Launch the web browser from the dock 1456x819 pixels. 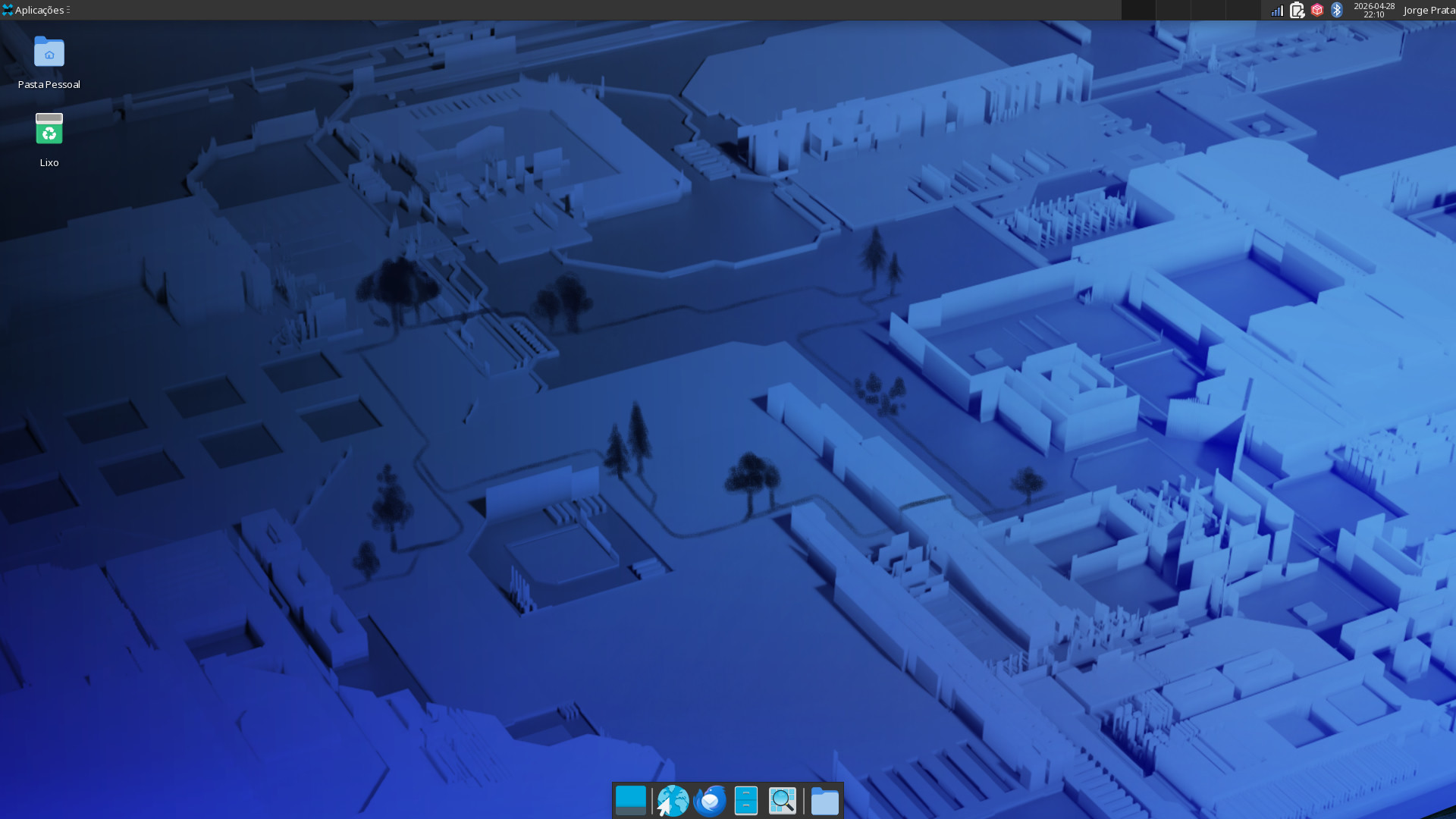[x=672, y=801]
